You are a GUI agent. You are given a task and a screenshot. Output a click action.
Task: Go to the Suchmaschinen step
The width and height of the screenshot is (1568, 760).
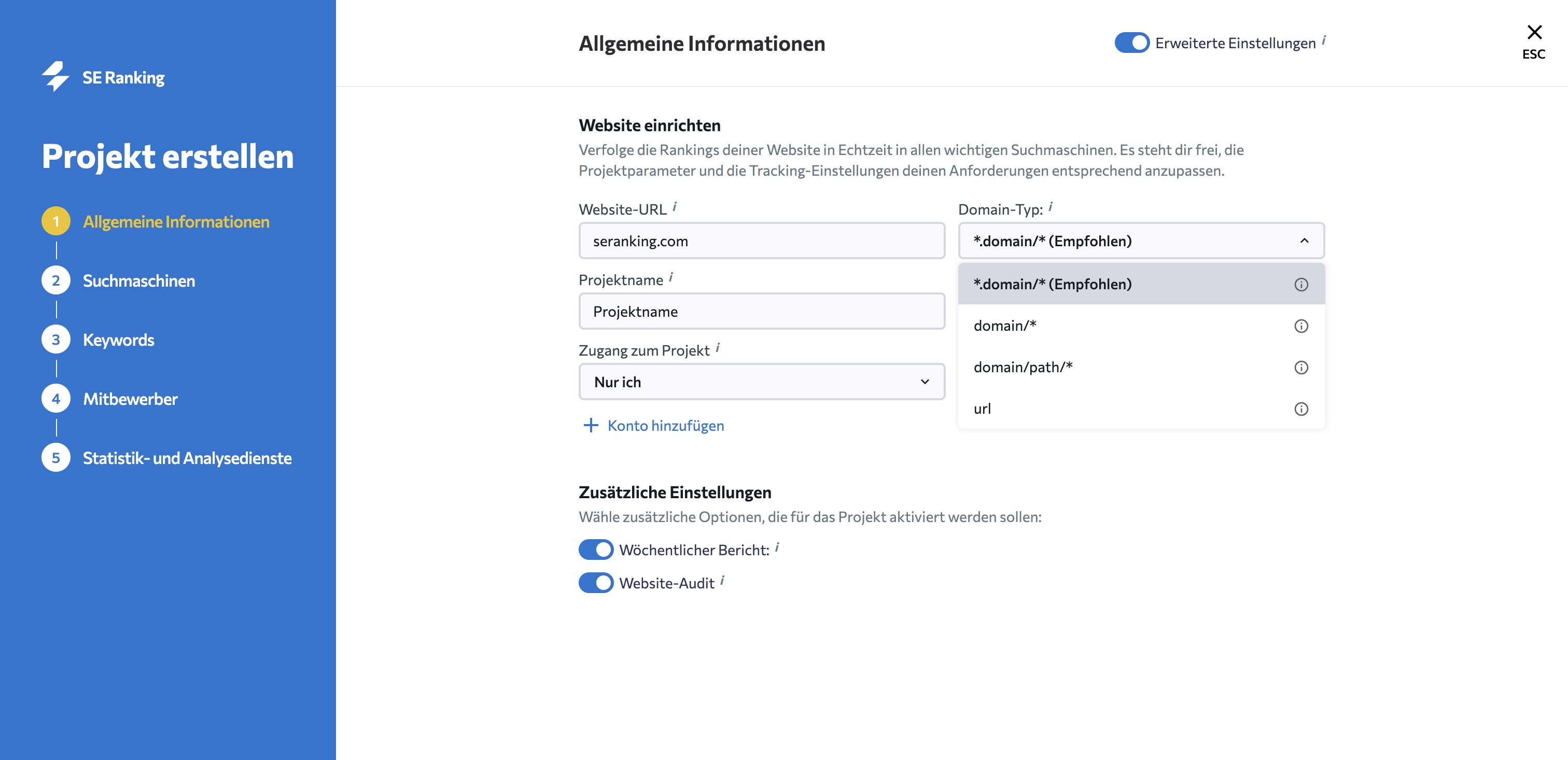pyautogui.click(x=139, y=280)
